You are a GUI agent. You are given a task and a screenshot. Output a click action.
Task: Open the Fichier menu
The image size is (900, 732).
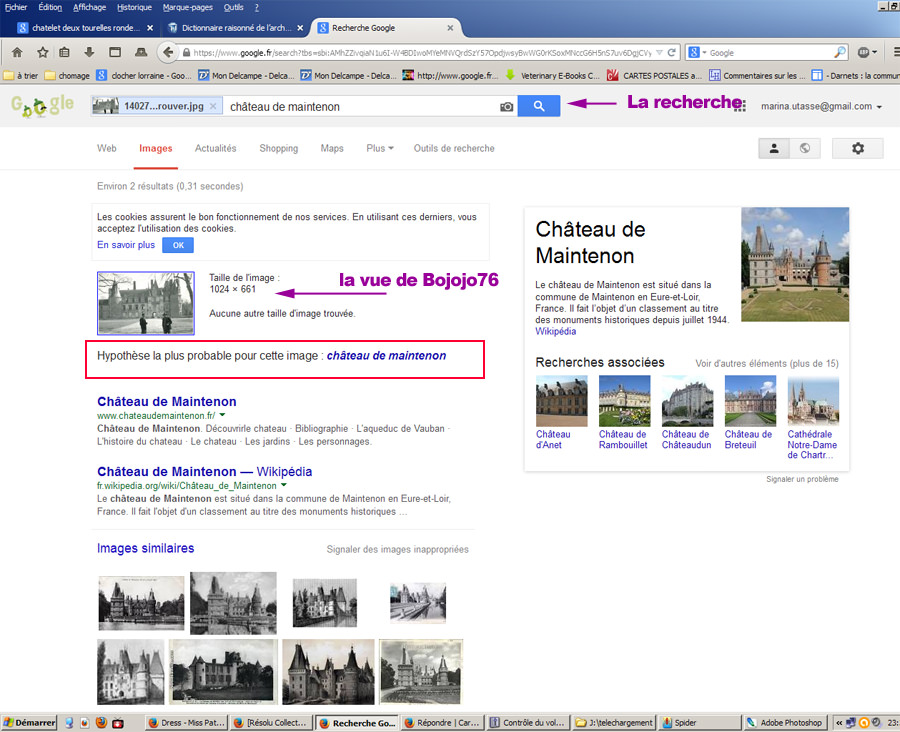point(16,7)
